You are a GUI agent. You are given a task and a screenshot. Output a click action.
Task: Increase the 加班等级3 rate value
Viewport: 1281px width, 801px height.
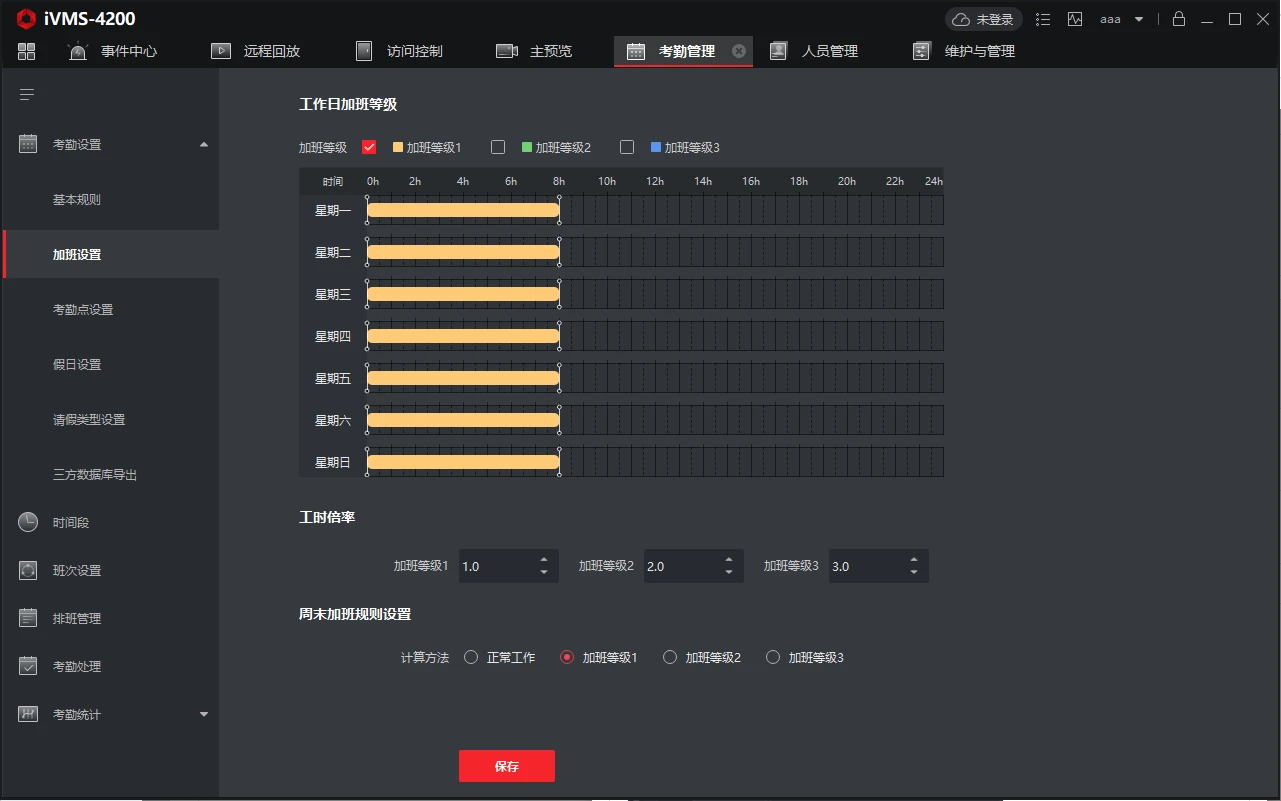(914, 560)
